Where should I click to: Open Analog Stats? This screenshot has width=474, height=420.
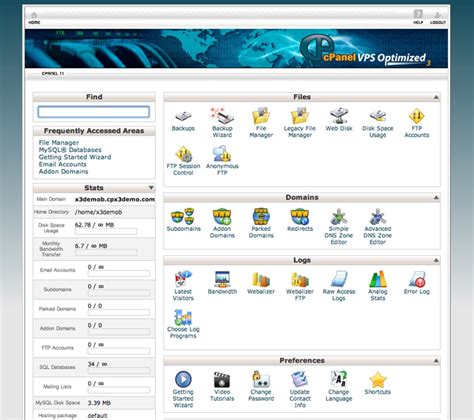pos(378,286)
